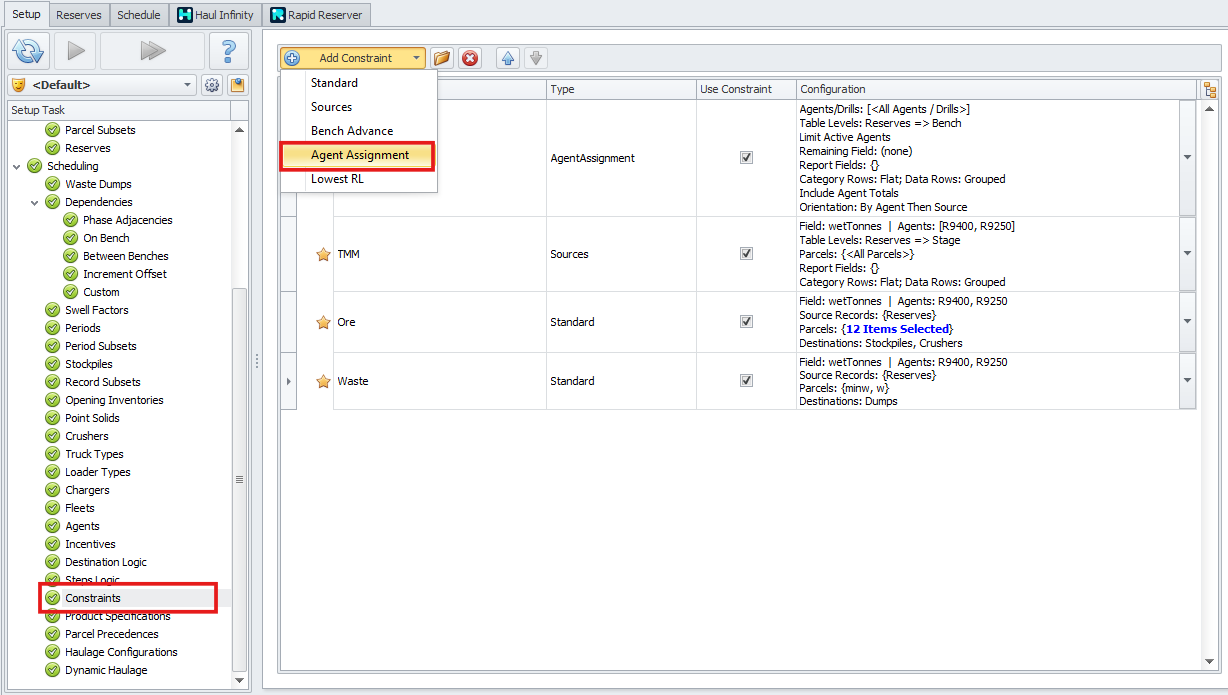Switch to the Haul Infinity tab
1228x695 pixels.
[215, 15]
